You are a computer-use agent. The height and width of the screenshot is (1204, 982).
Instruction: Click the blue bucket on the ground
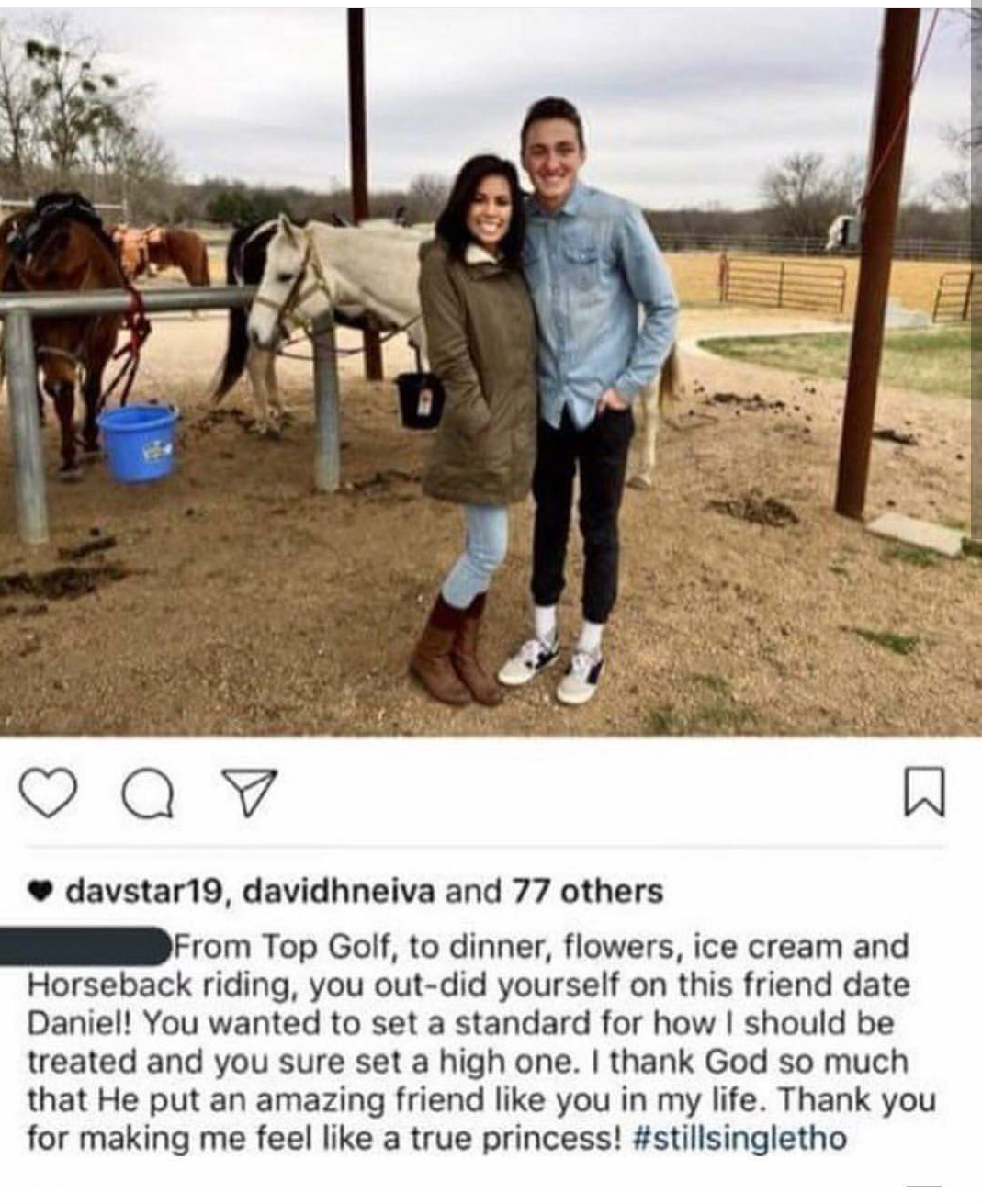click(139, 443)
